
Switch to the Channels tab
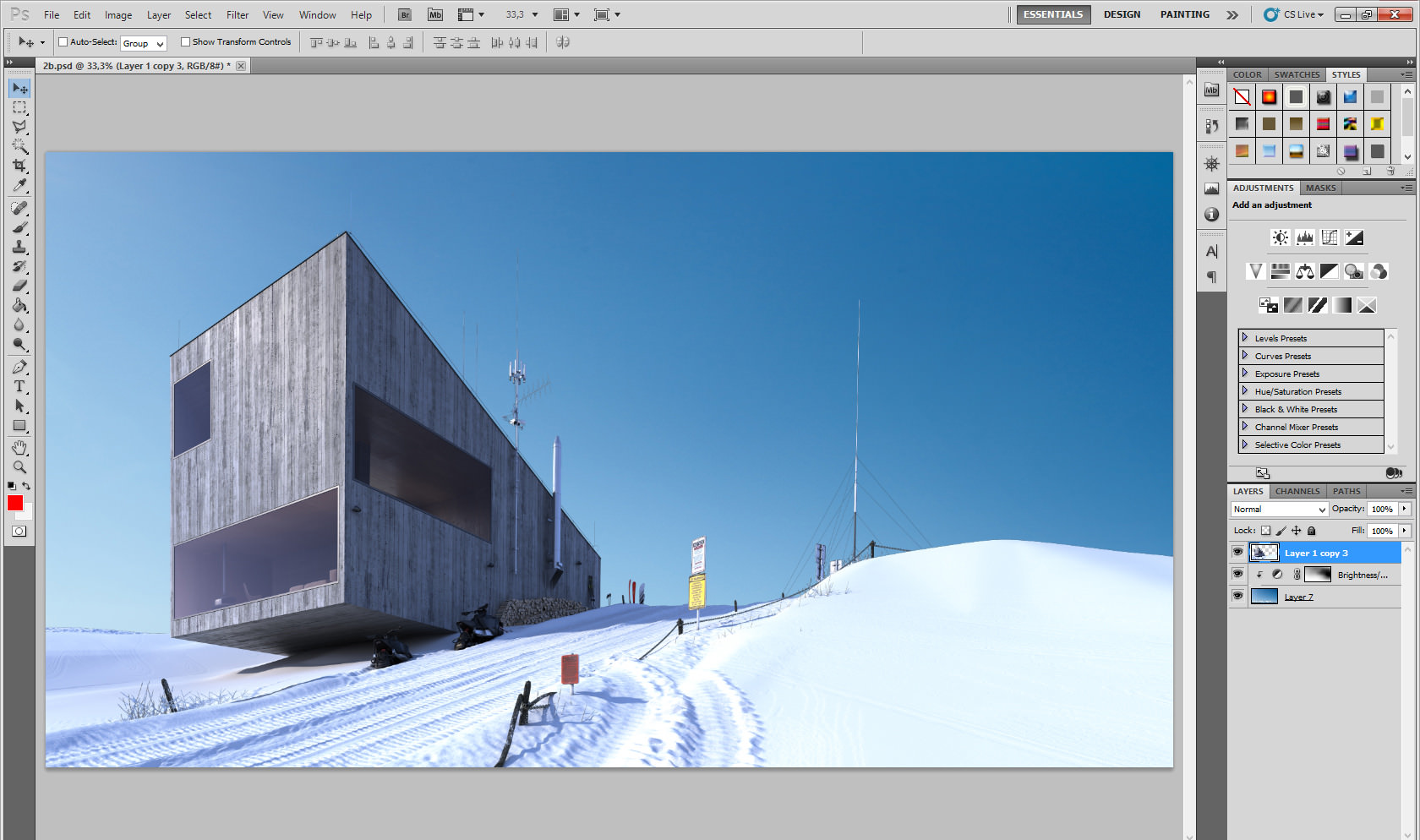(1297, 491)
